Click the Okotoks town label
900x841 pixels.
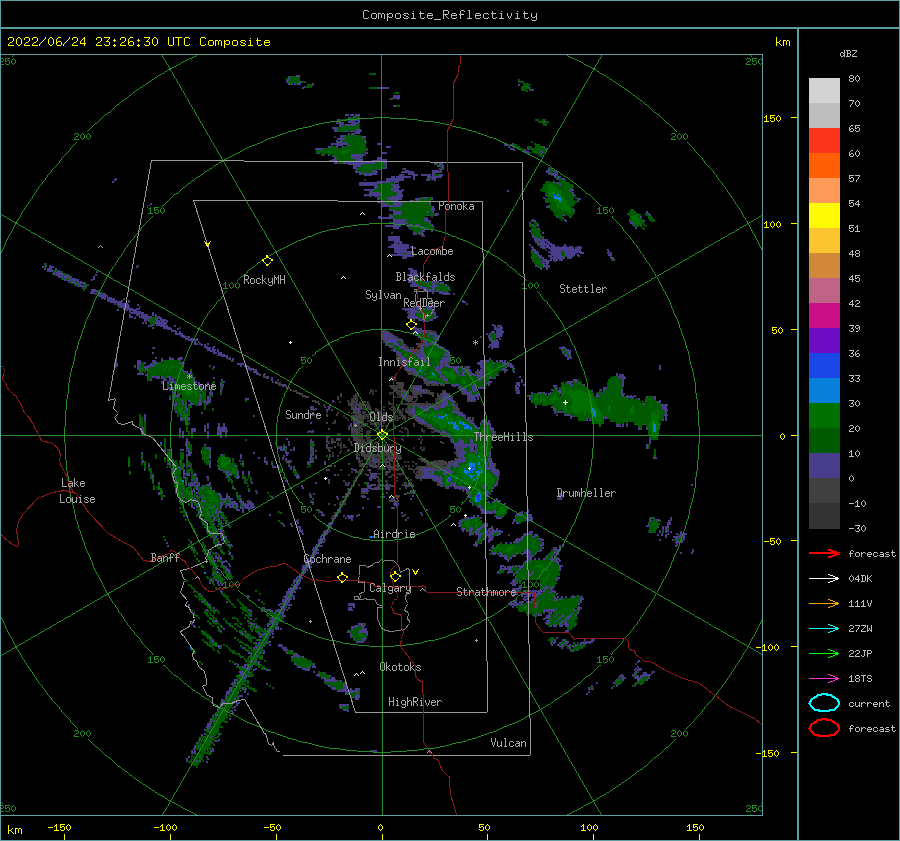pyautogui.click(x=400, y=667)
